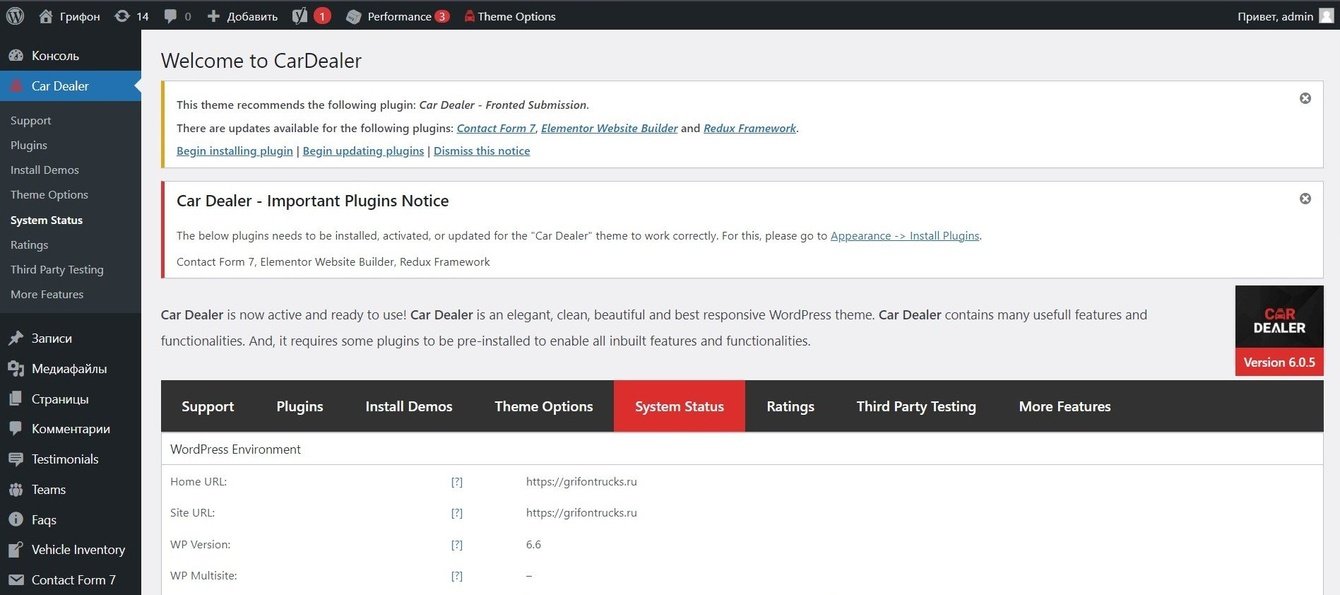
Task: Open the Redux Framework update link
Action: [750, 128]
